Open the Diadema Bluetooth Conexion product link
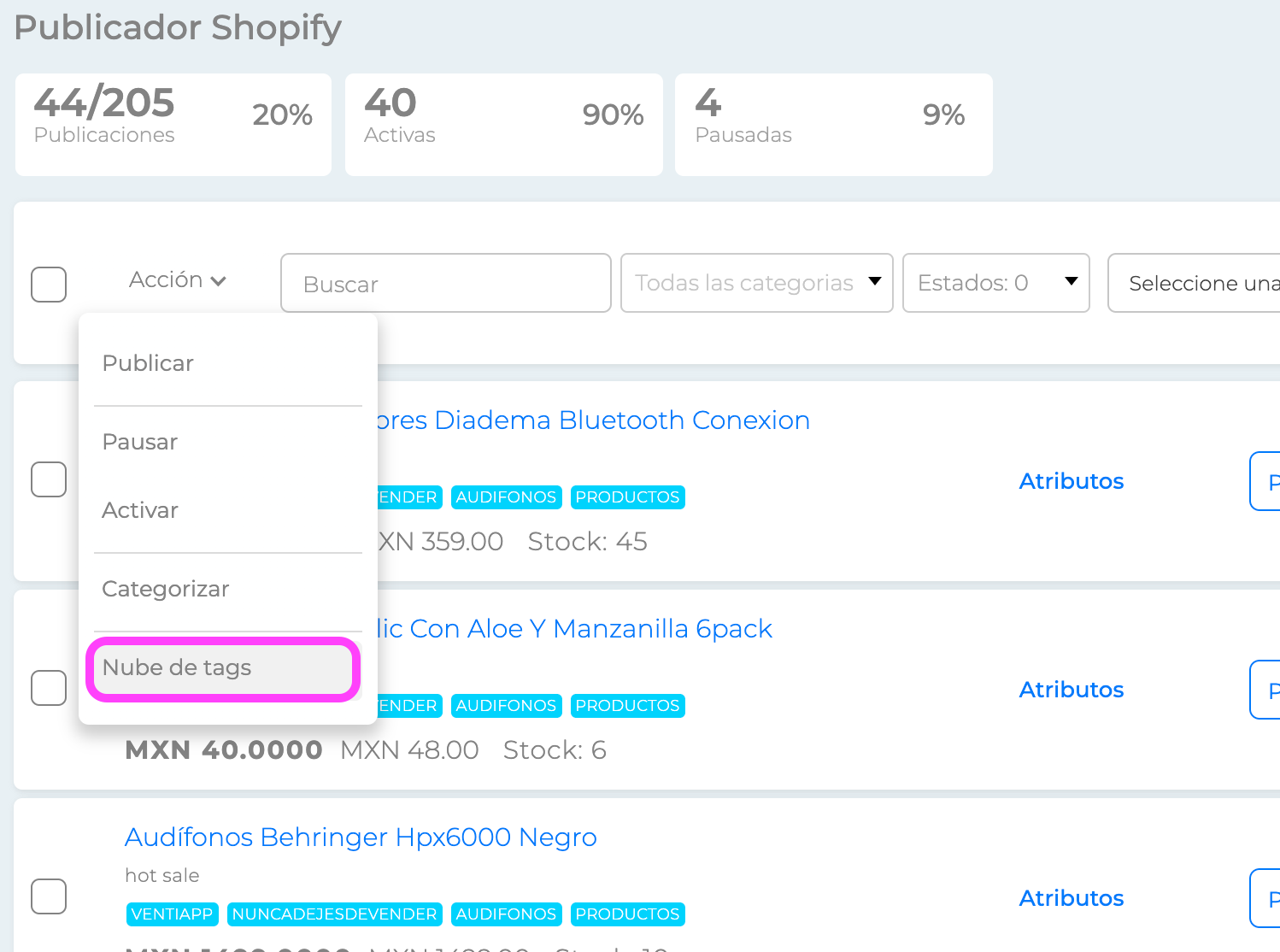1280x952 pixels. tap(592, 420)
